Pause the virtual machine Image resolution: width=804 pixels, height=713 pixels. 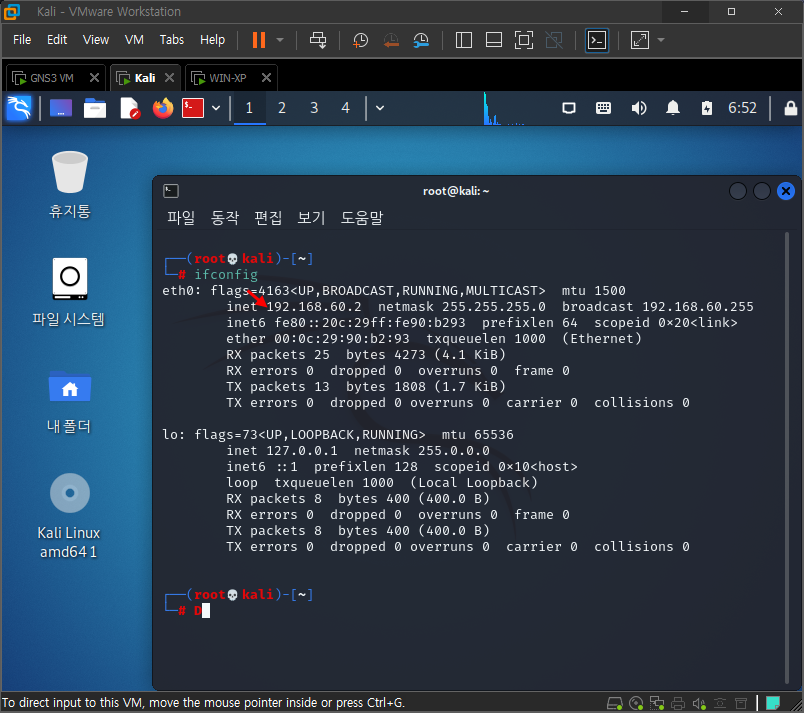pos(259,40)
